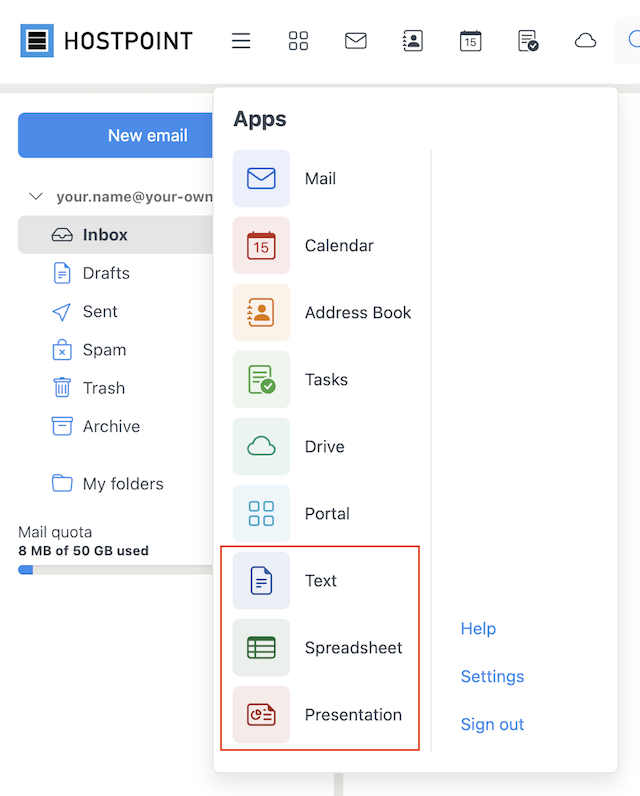Open Mail envelope icon in top bar
The width and height of the screenshot is (640, 796).
pos(356,41)
